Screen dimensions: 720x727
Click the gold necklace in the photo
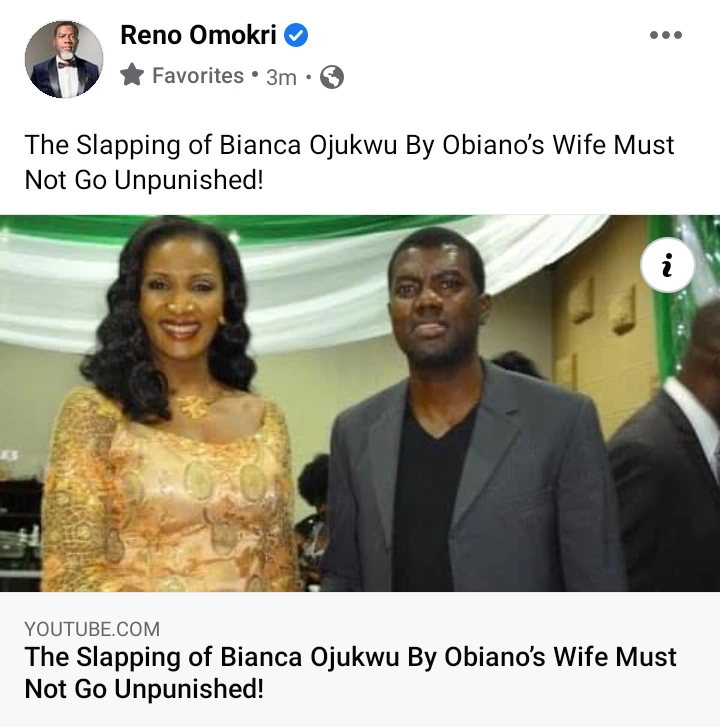click(x=199, y=404)
